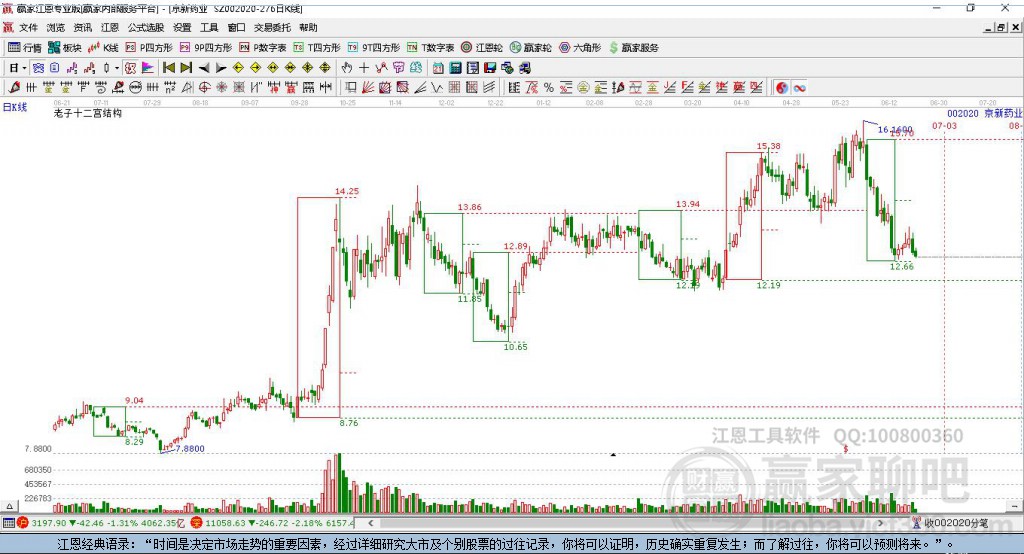The width and height of the screenshot is (1024, 554).
Task: Collapse volume panel with up triangle
Action: pos(9,506)
